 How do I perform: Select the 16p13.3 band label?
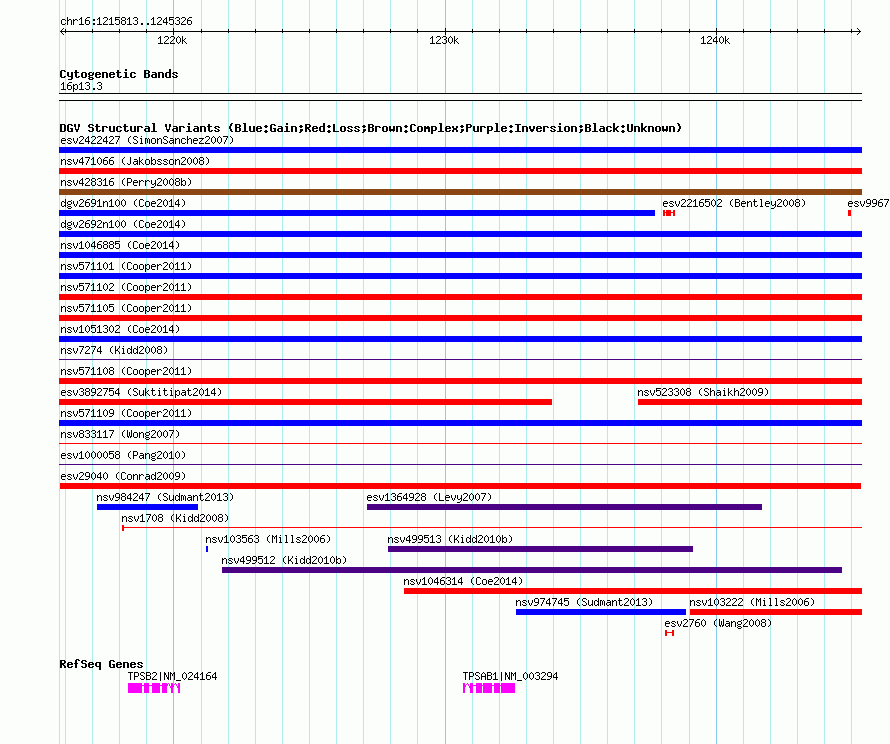click(81, 86)
